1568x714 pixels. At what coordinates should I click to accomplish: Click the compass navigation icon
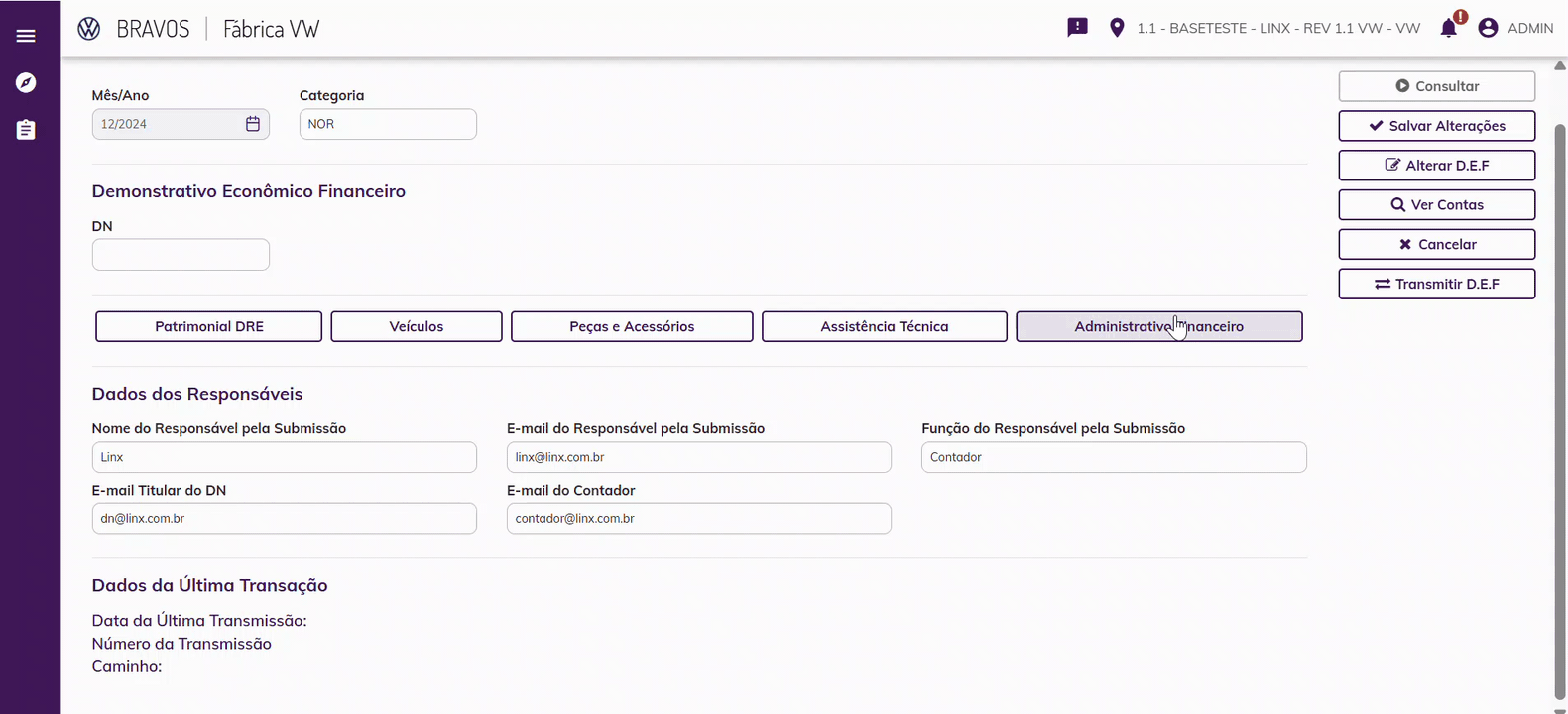pos(26,82)
